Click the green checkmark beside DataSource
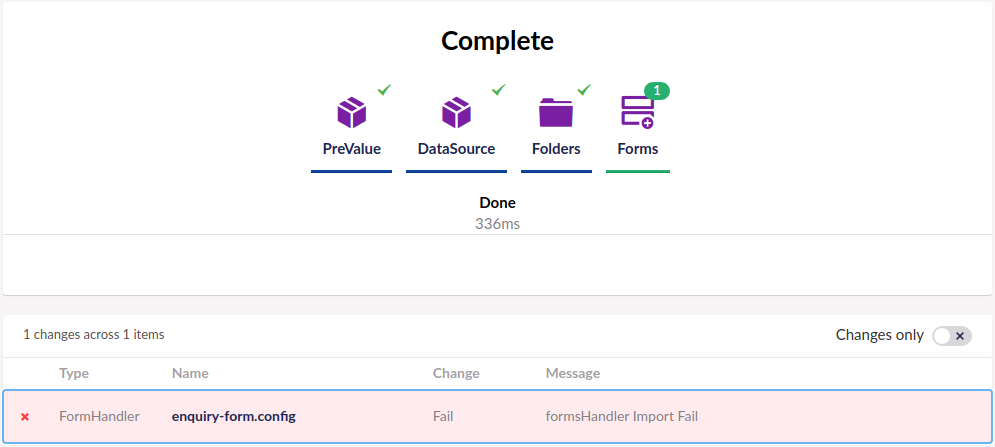Image resolution: width=995 pixels, height=447 pixels. click(498, 90)
